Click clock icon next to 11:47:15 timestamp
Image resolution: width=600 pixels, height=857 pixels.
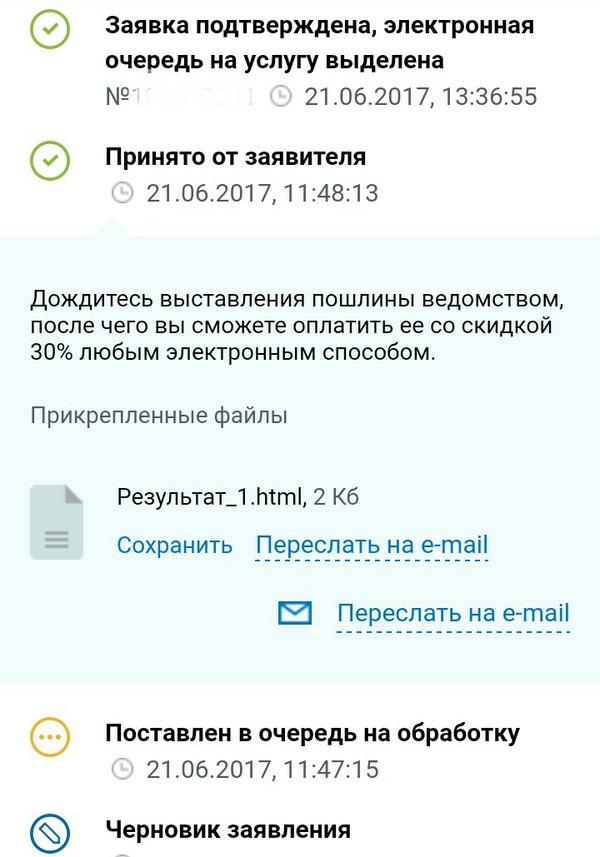pyautogui.click(x=122, y=770)
